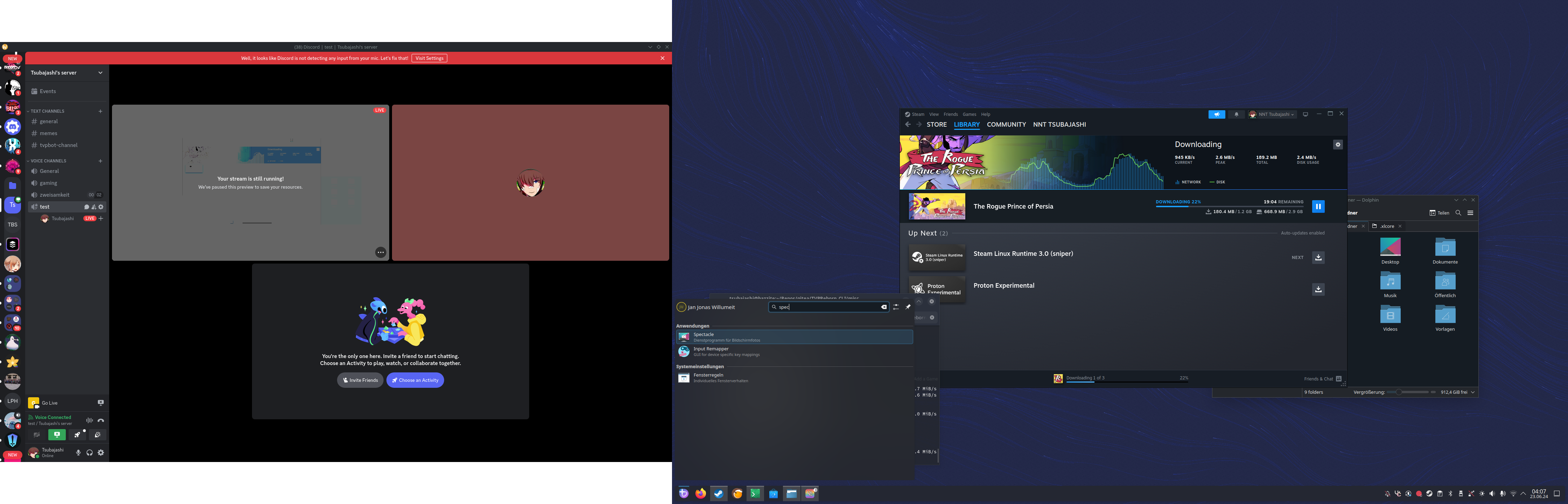The height and width of the screenshot is (504, 1568).
Task: Collapse the VOICE CHANNELS category
Action: click(48, 161)
